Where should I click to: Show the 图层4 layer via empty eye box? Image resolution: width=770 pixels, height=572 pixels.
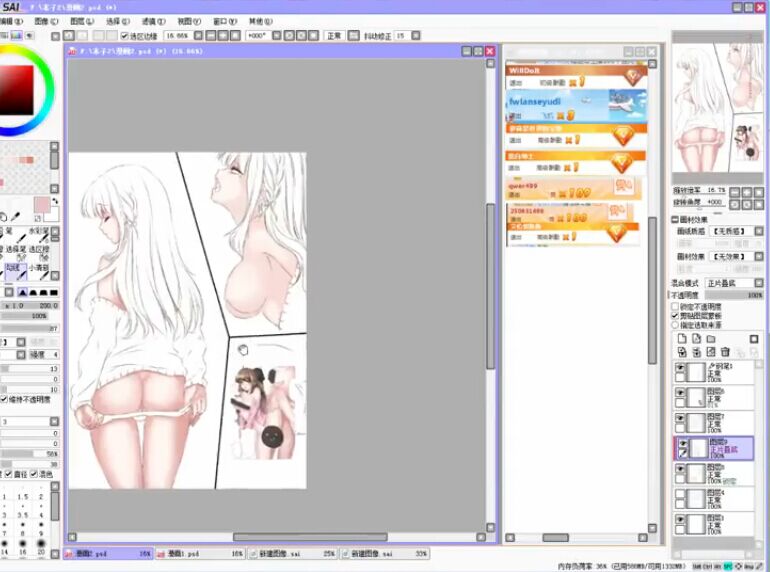pos(680,494)
